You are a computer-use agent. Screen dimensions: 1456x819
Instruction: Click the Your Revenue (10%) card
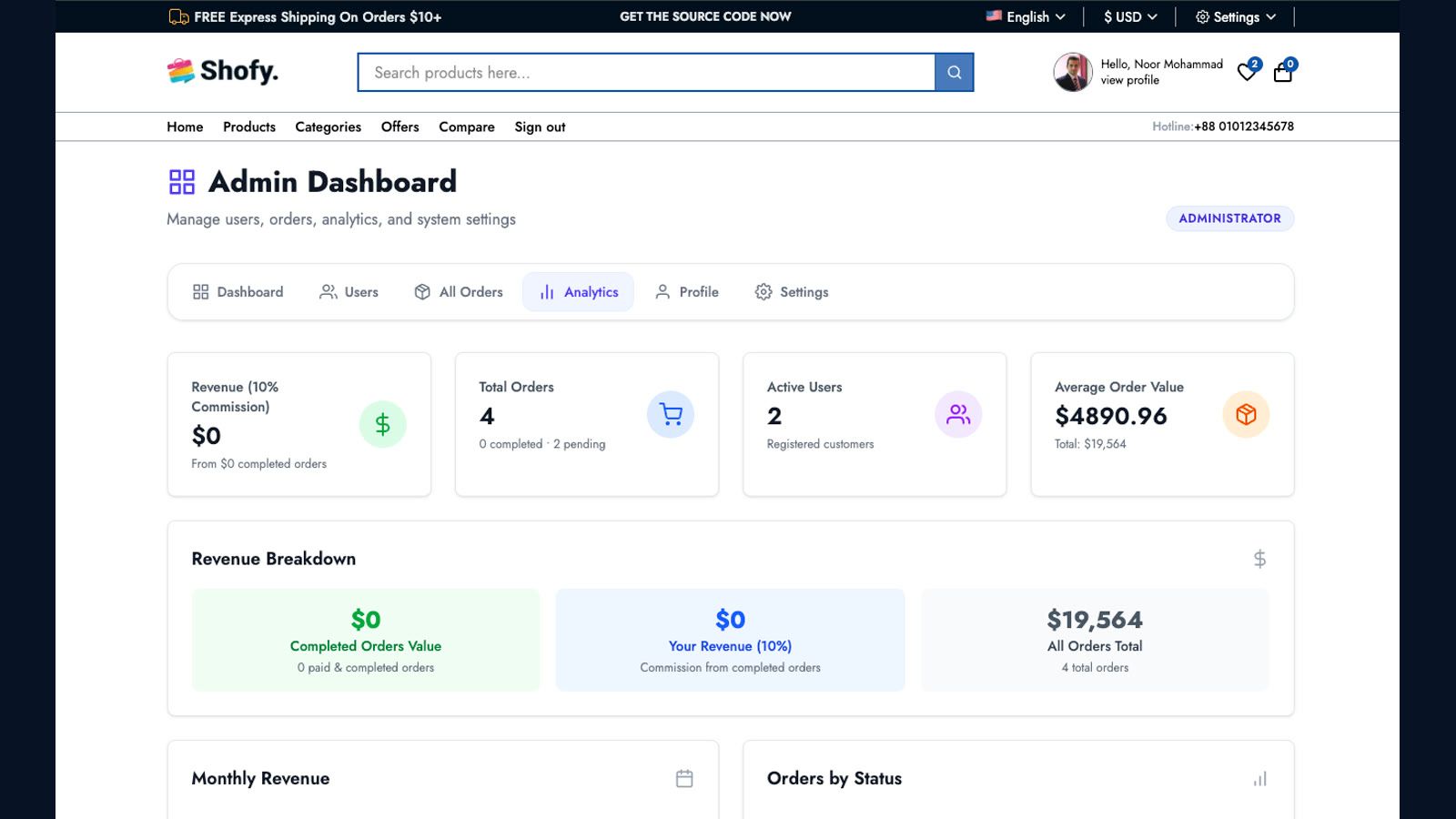click(x=730, y=640)
